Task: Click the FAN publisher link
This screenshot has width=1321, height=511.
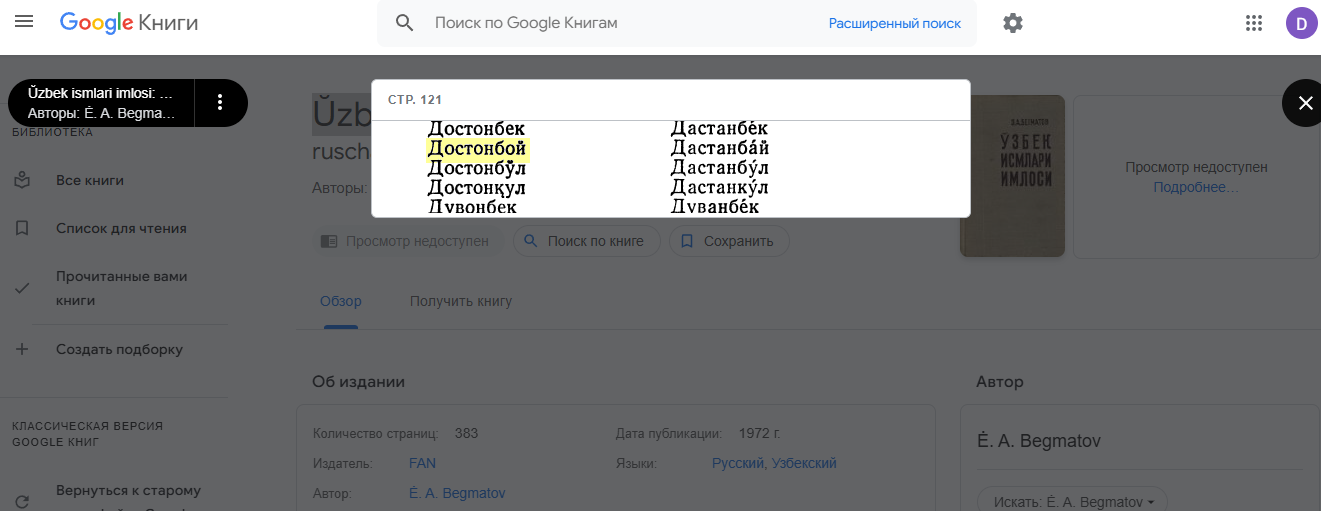Action: coord(422,463)
